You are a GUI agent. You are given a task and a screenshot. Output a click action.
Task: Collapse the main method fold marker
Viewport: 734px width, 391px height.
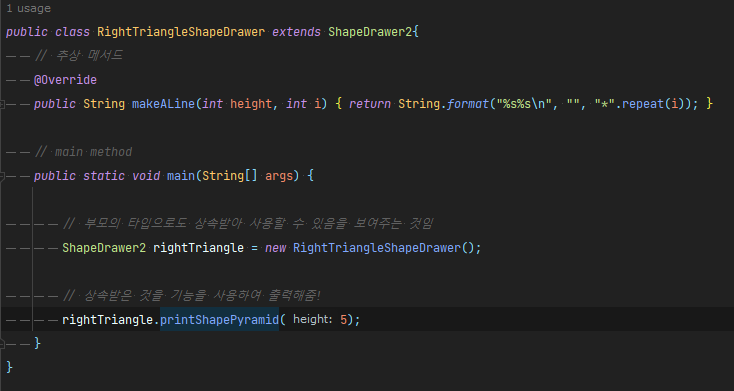(x=2, y=177)
